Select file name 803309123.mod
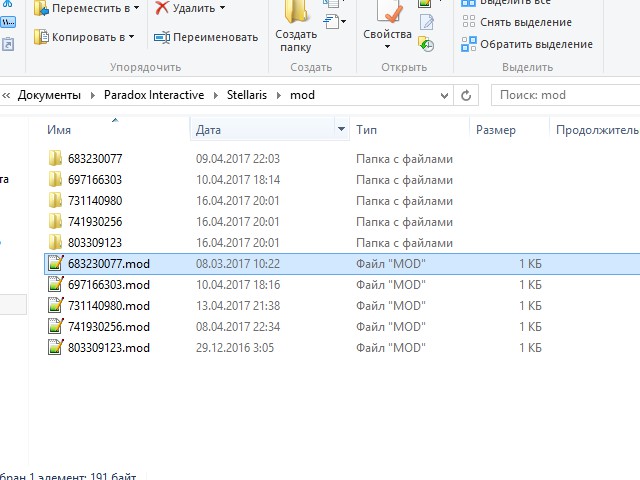 109,348
